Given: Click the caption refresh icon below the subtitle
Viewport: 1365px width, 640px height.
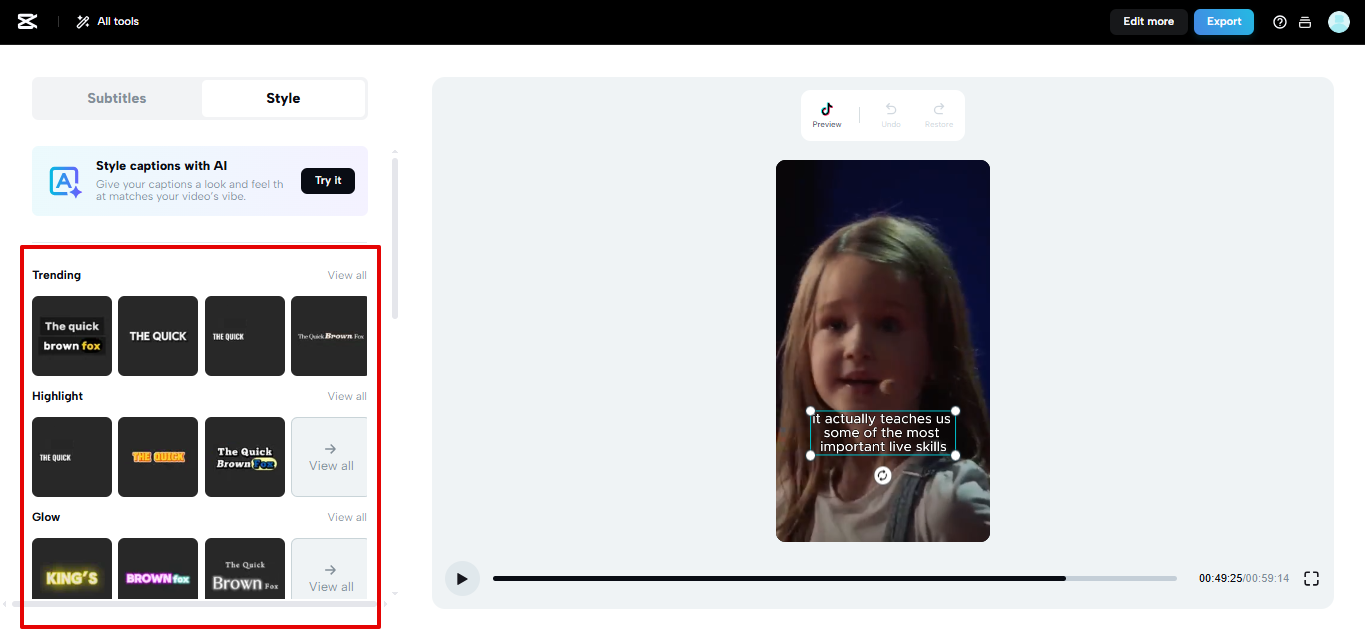Looking at the screenshot, I should [881, 476].
